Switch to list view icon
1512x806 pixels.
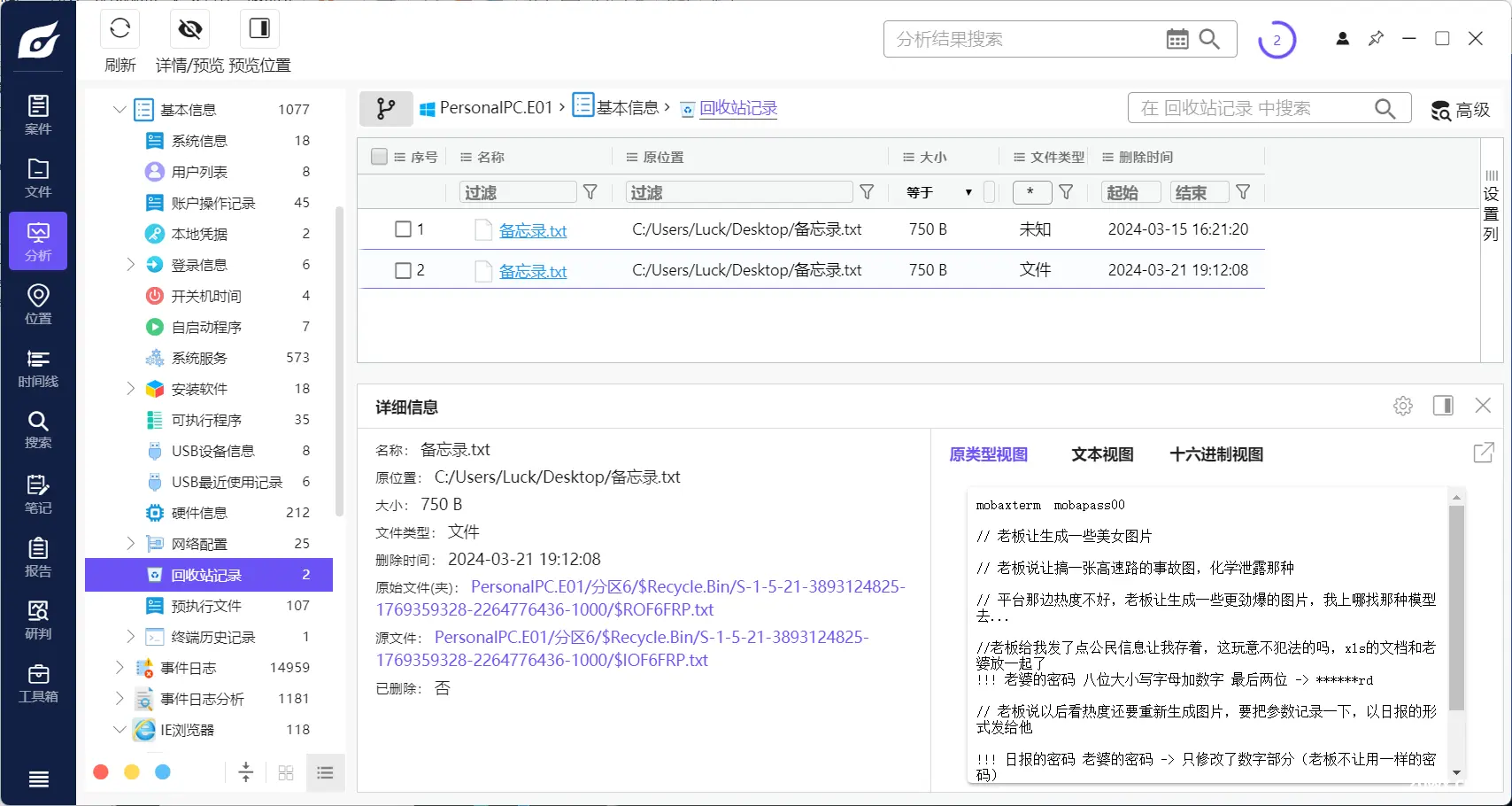325,772
